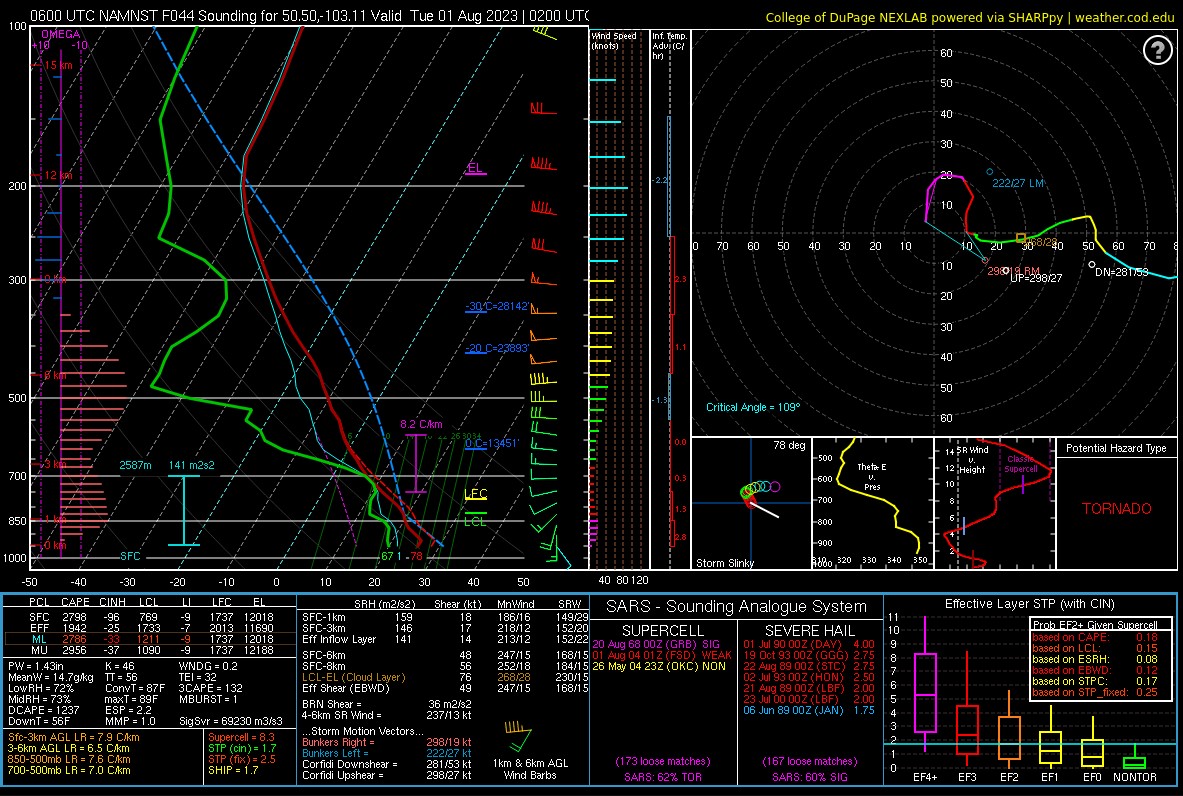Select the ML parcel row
Screen dimensions: 1183x796
149,639
